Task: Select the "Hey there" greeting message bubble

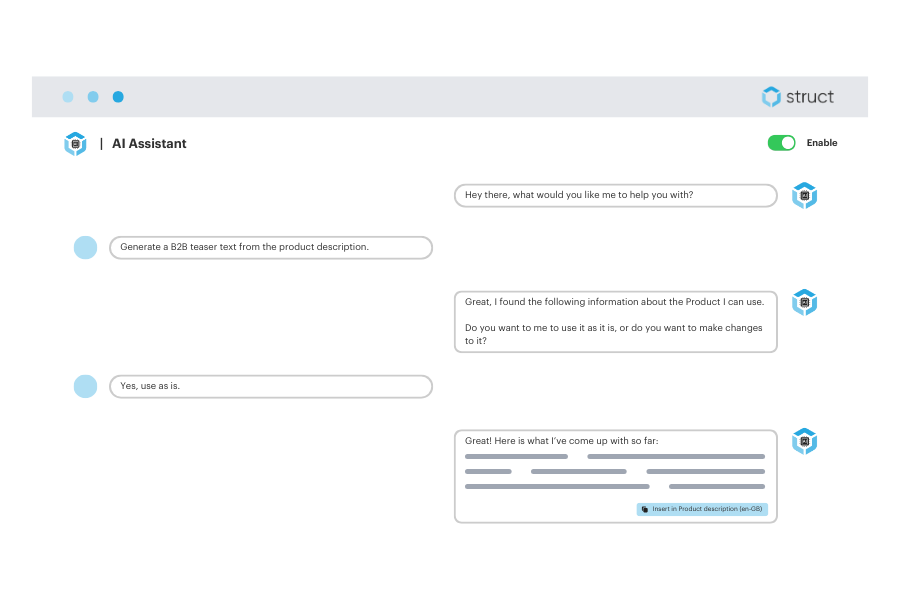Action: pos(615,196)
